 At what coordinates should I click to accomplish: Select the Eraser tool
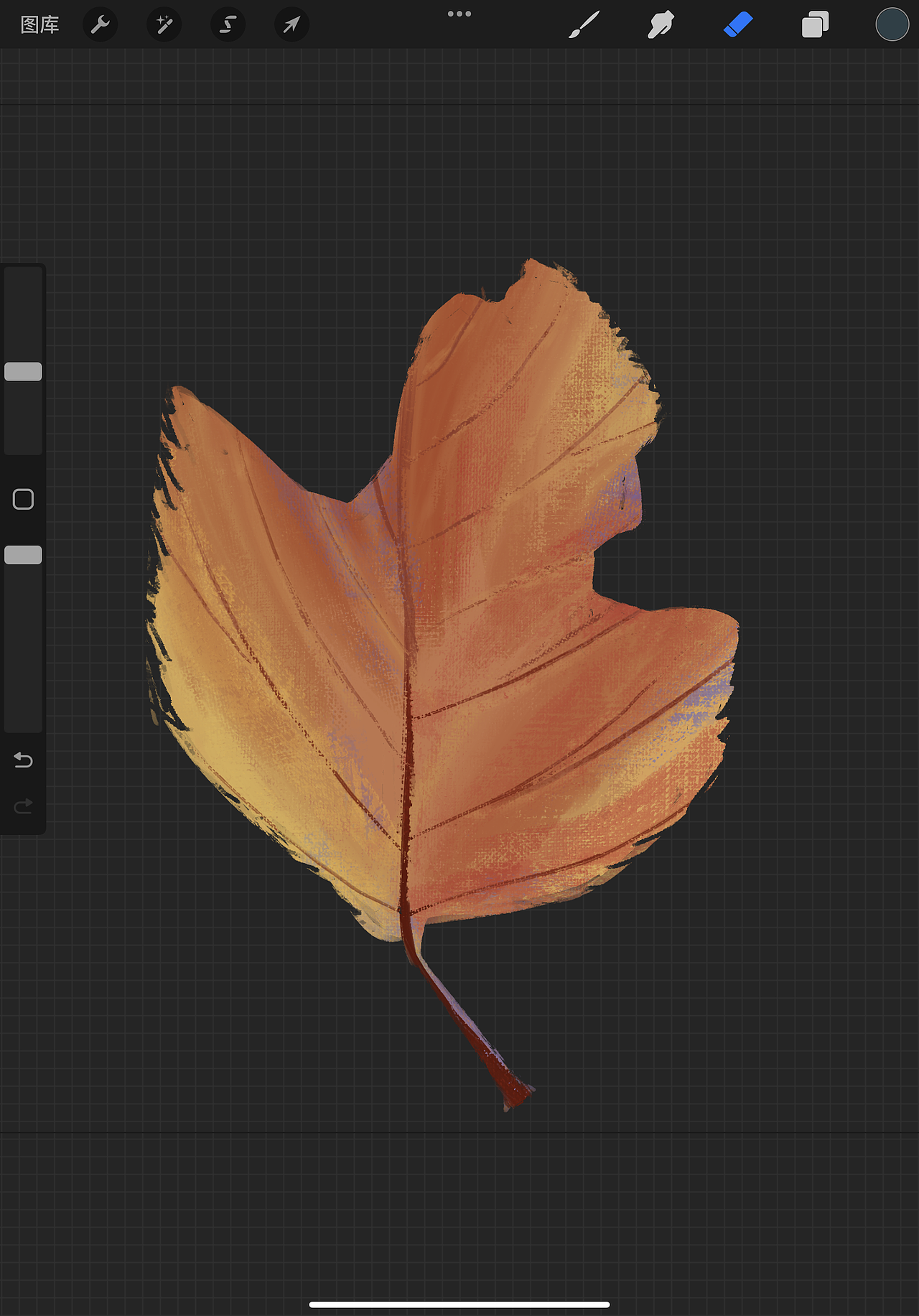[738, 25]
